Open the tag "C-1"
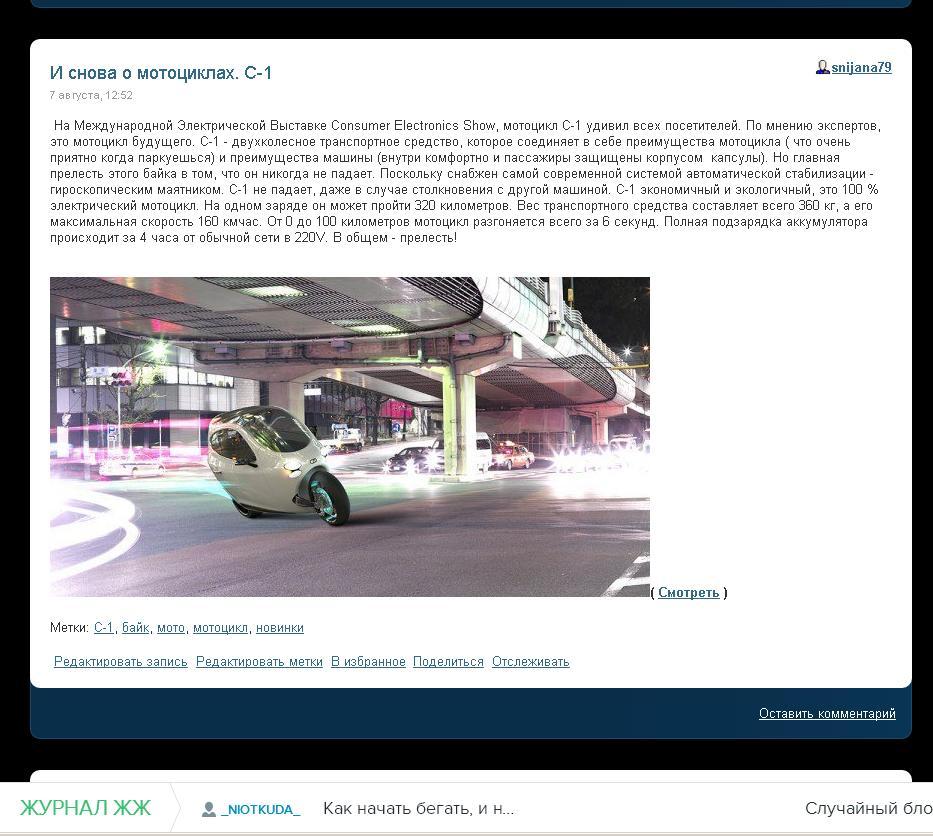Screen dimensions: 933x836 pyautogui.click(x=104, y=628)
